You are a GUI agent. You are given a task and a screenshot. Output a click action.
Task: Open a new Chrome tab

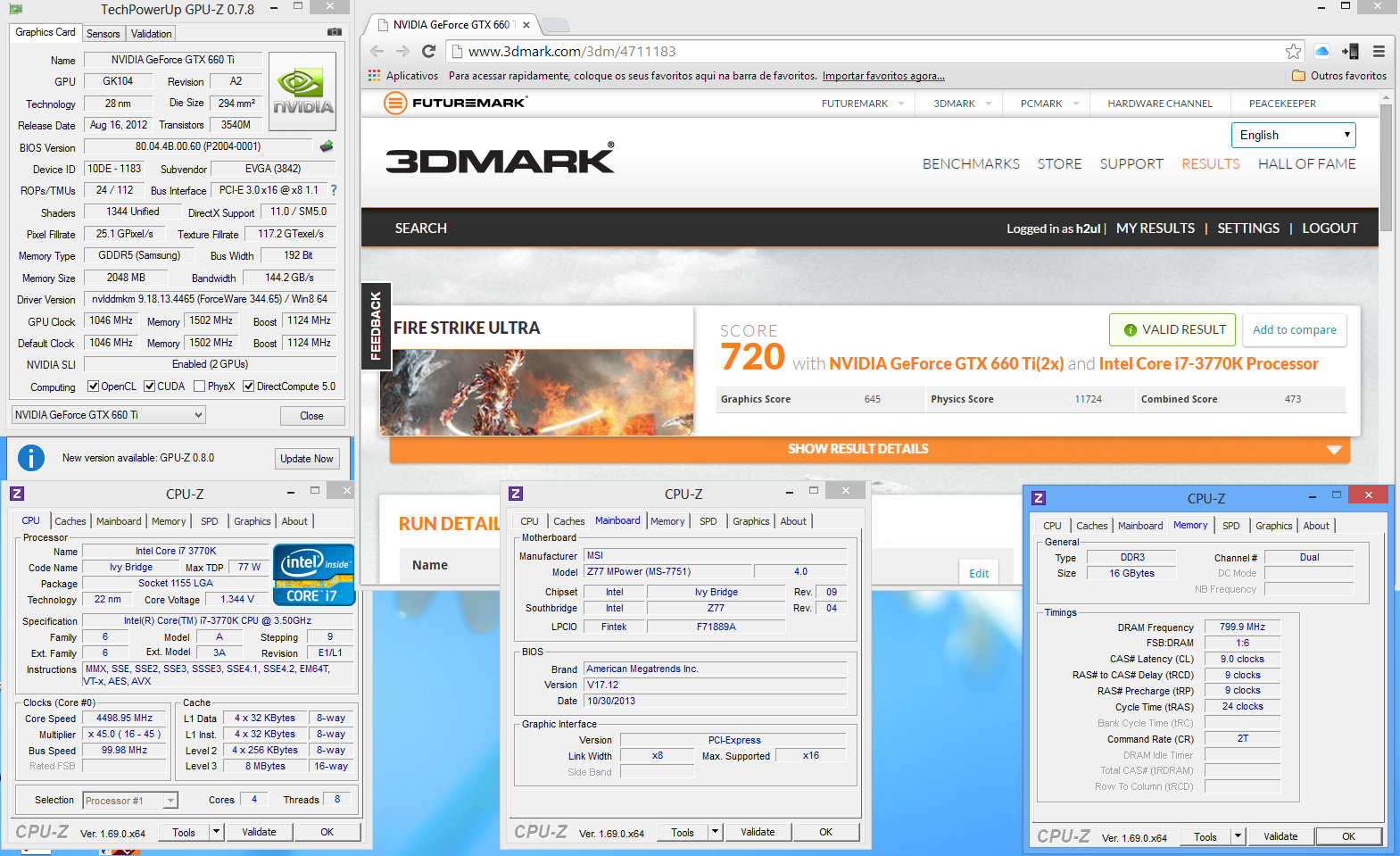tap(555, 25)
